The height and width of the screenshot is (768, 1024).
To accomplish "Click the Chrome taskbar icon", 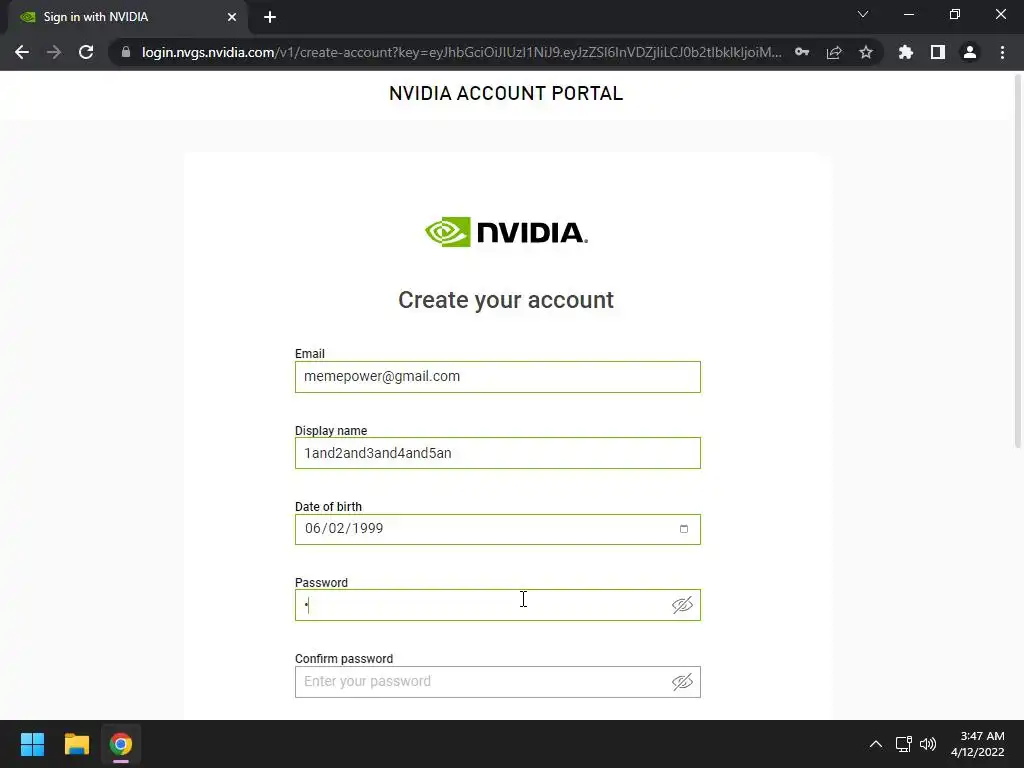I will (x=121, y=744).
